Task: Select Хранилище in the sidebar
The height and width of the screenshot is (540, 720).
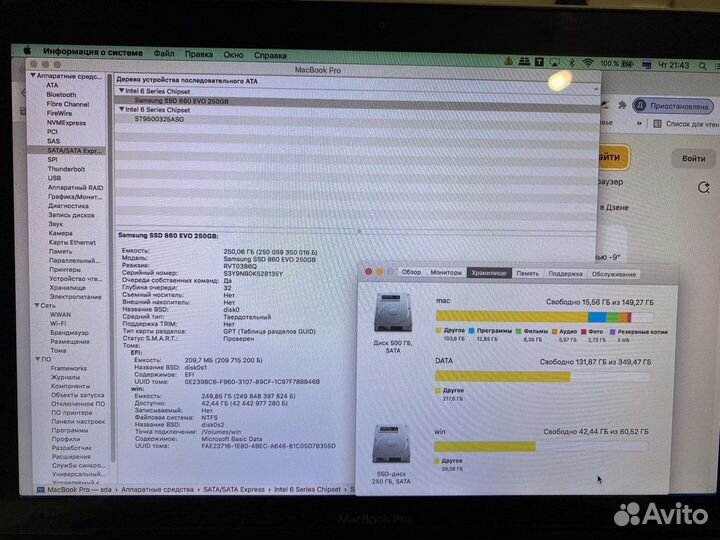Action: coord(68,287)
